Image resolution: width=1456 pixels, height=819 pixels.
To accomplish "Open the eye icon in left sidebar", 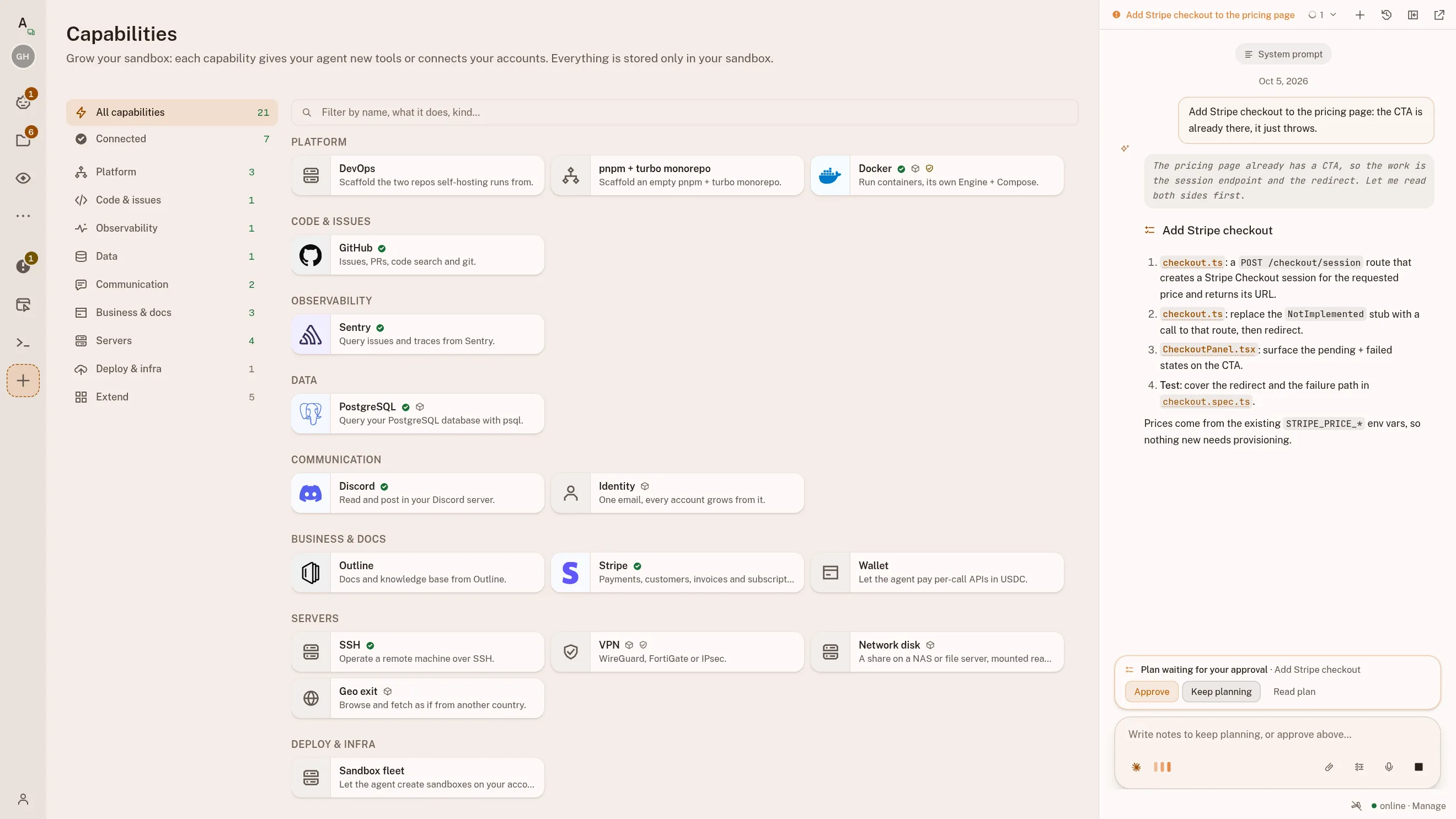I will (23, 178).
